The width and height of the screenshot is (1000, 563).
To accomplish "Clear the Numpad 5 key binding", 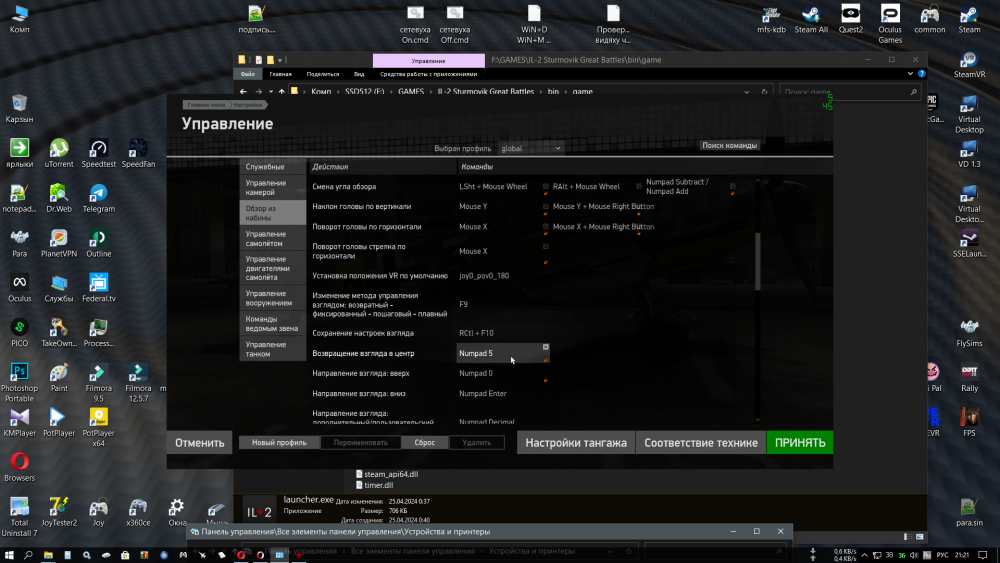I will (x=545, y=347).
